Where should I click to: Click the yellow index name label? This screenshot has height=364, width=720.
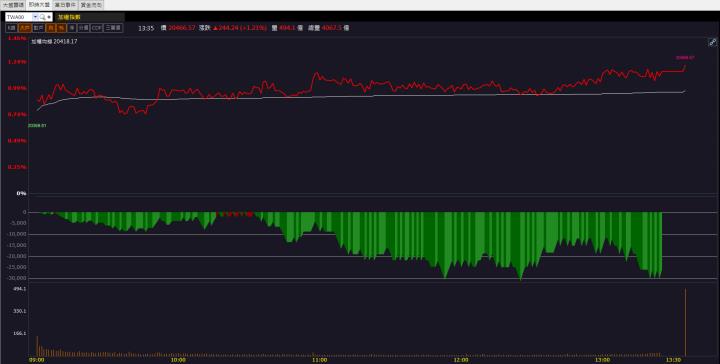(68, 17)
